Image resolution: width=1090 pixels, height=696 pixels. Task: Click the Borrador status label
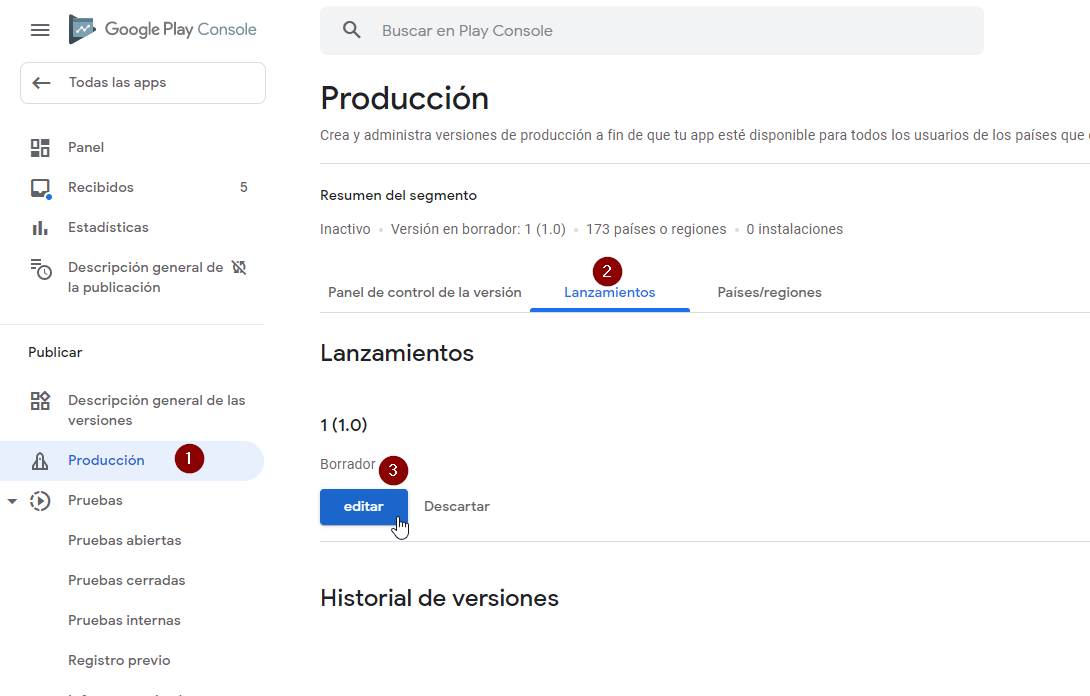tap(348, 464)
